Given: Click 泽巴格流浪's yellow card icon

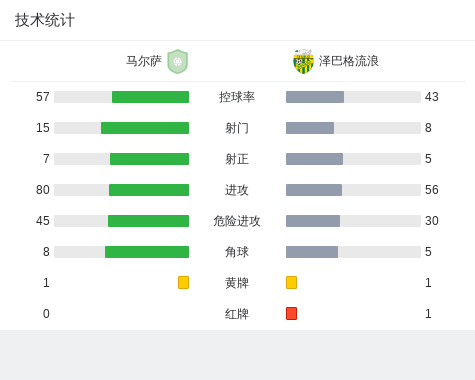Looking at the screenshot, I should click(291, 282).
